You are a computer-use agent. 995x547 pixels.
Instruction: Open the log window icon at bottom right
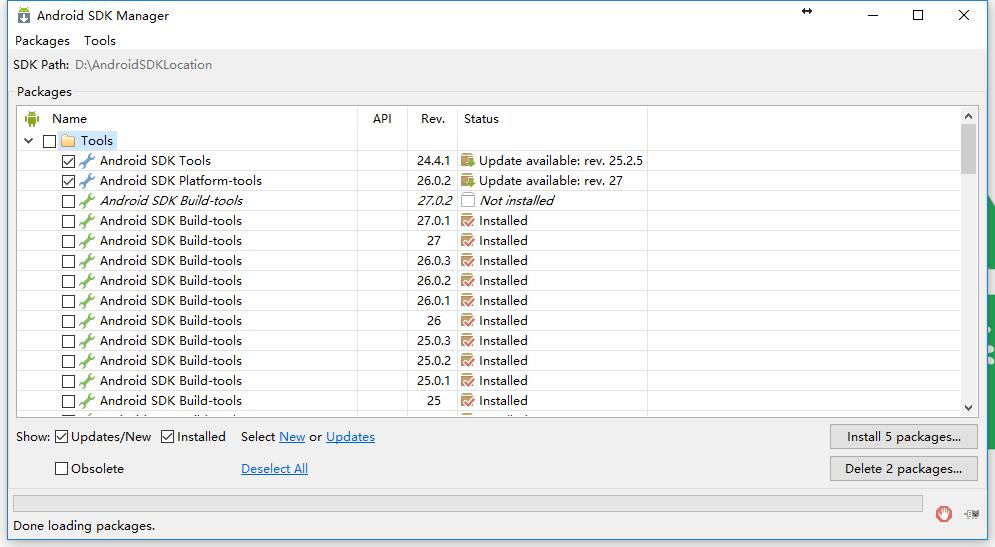click(x=971, y=514)
